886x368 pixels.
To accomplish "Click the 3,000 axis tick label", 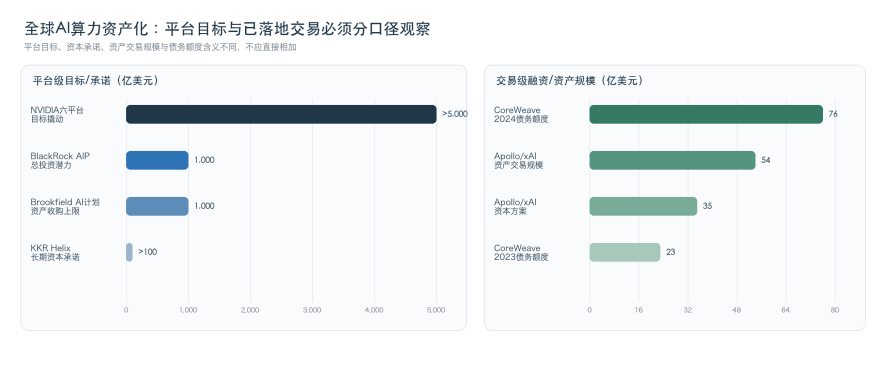I will tap(312, 310).
